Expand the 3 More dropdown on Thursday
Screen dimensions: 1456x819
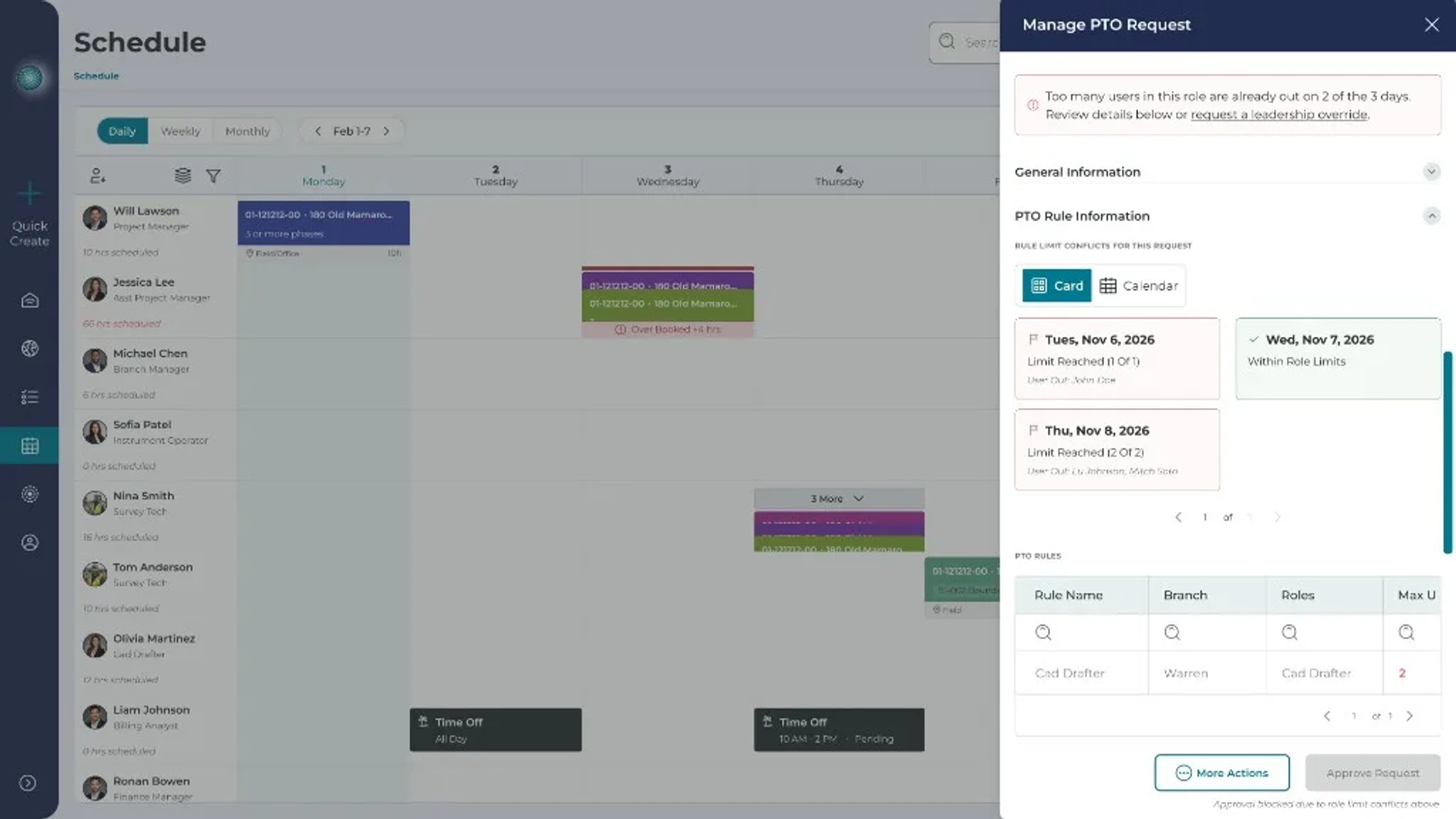839,498
